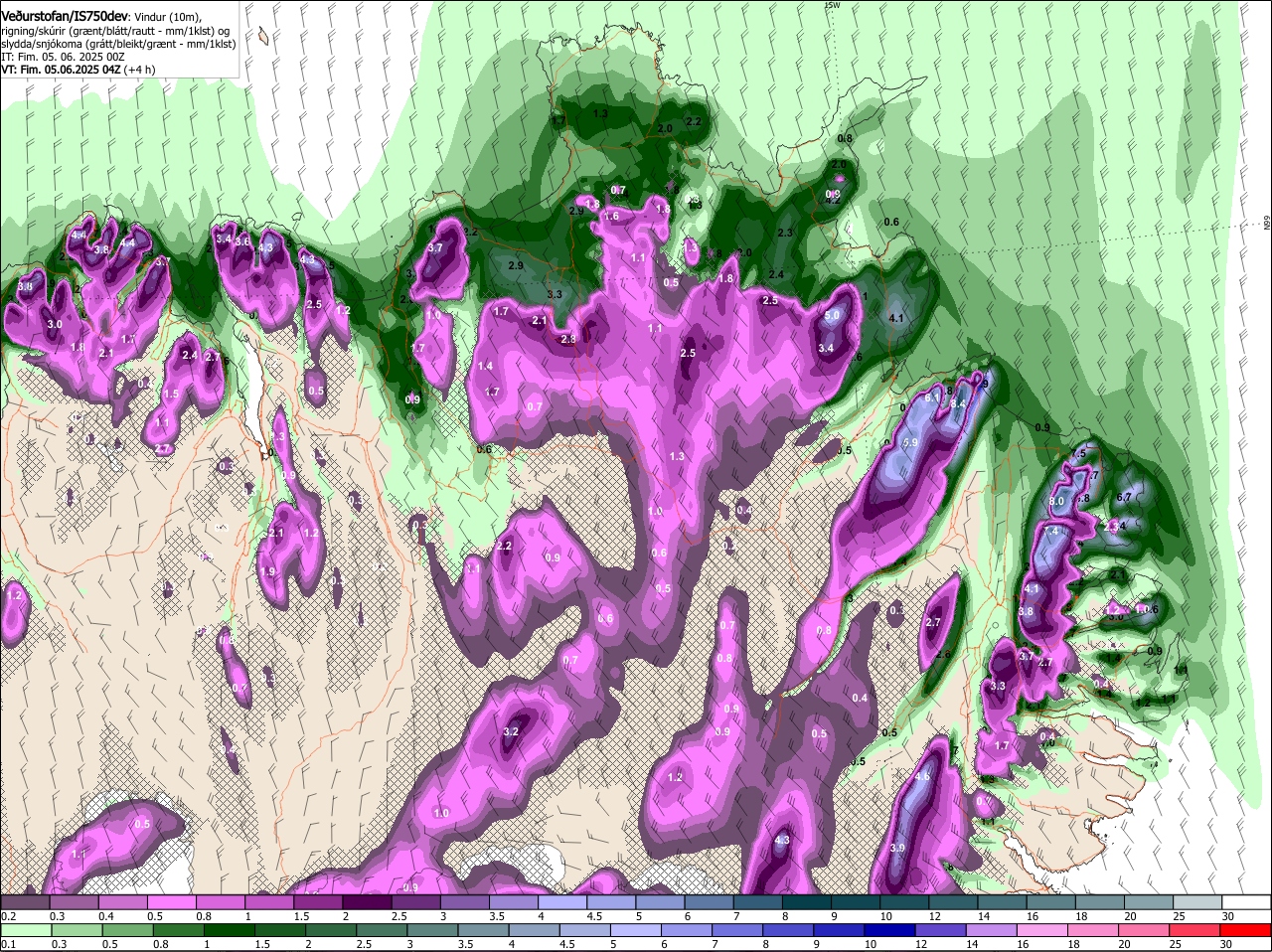Click the dark mauve swatch between 0.2 and 0.3

tap(28, 901)
